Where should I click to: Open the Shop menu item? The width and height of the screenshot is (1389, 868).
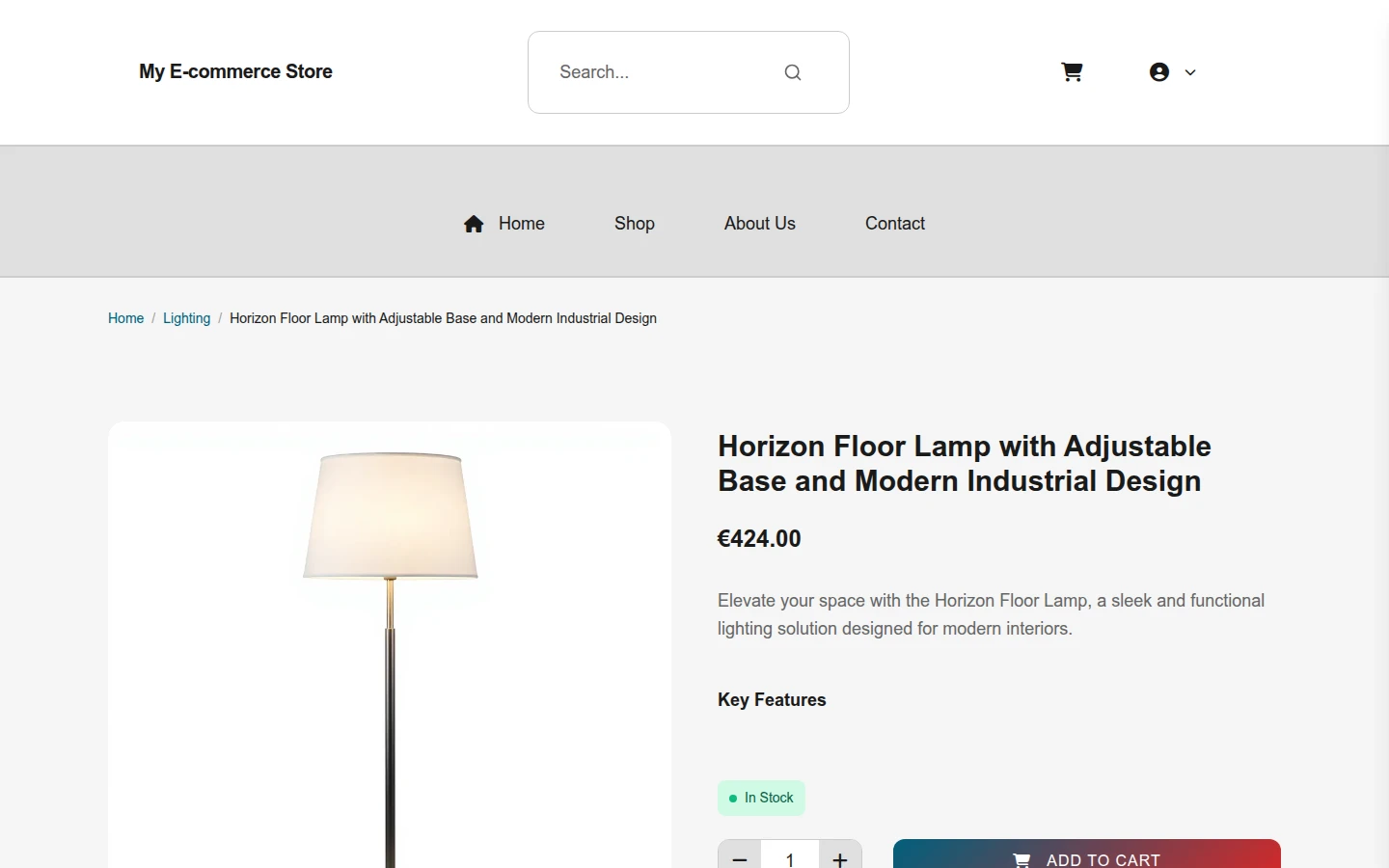pos(635,224)
